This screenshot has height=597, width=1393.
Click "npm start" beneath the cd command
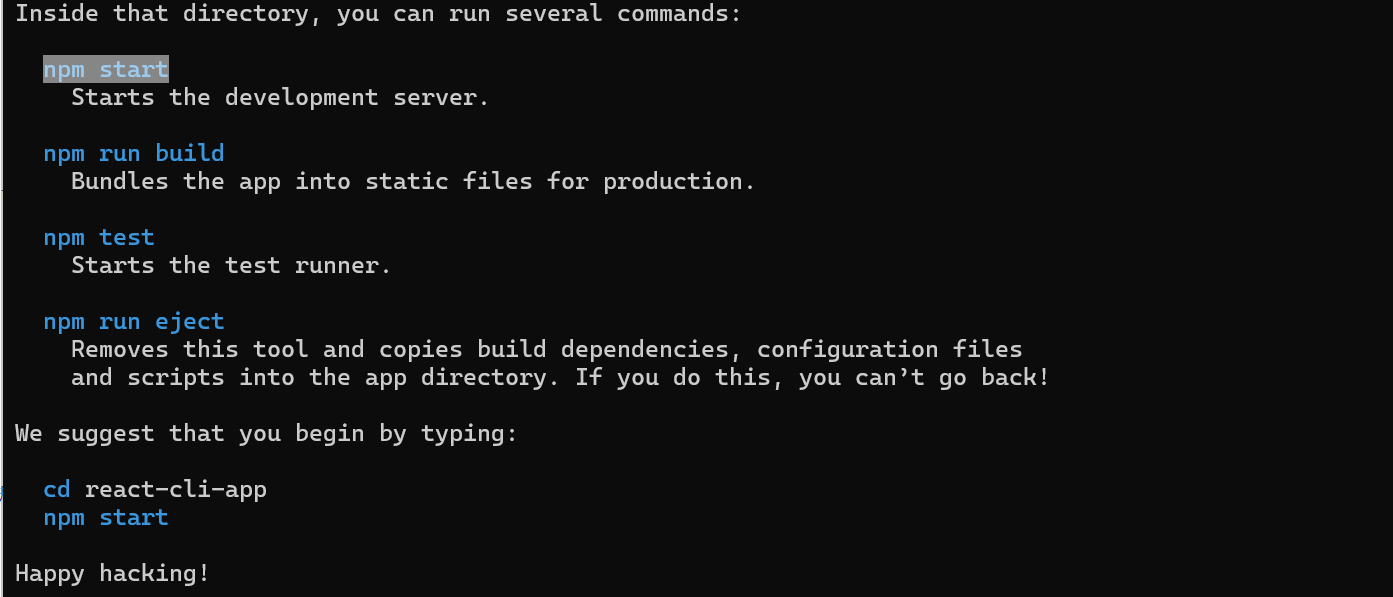[106, 517]
